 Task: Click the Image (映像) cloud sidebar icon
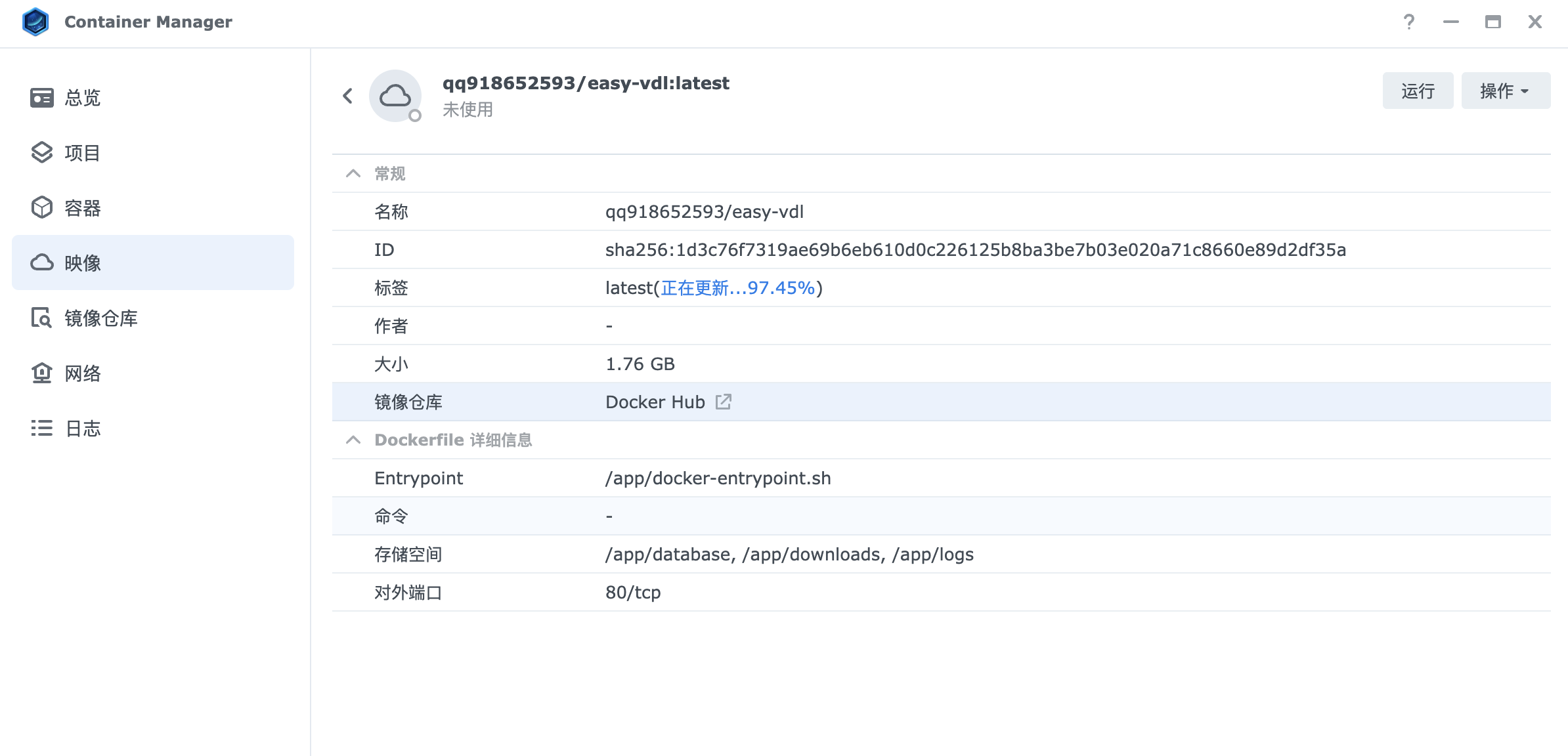pos(42,263)
